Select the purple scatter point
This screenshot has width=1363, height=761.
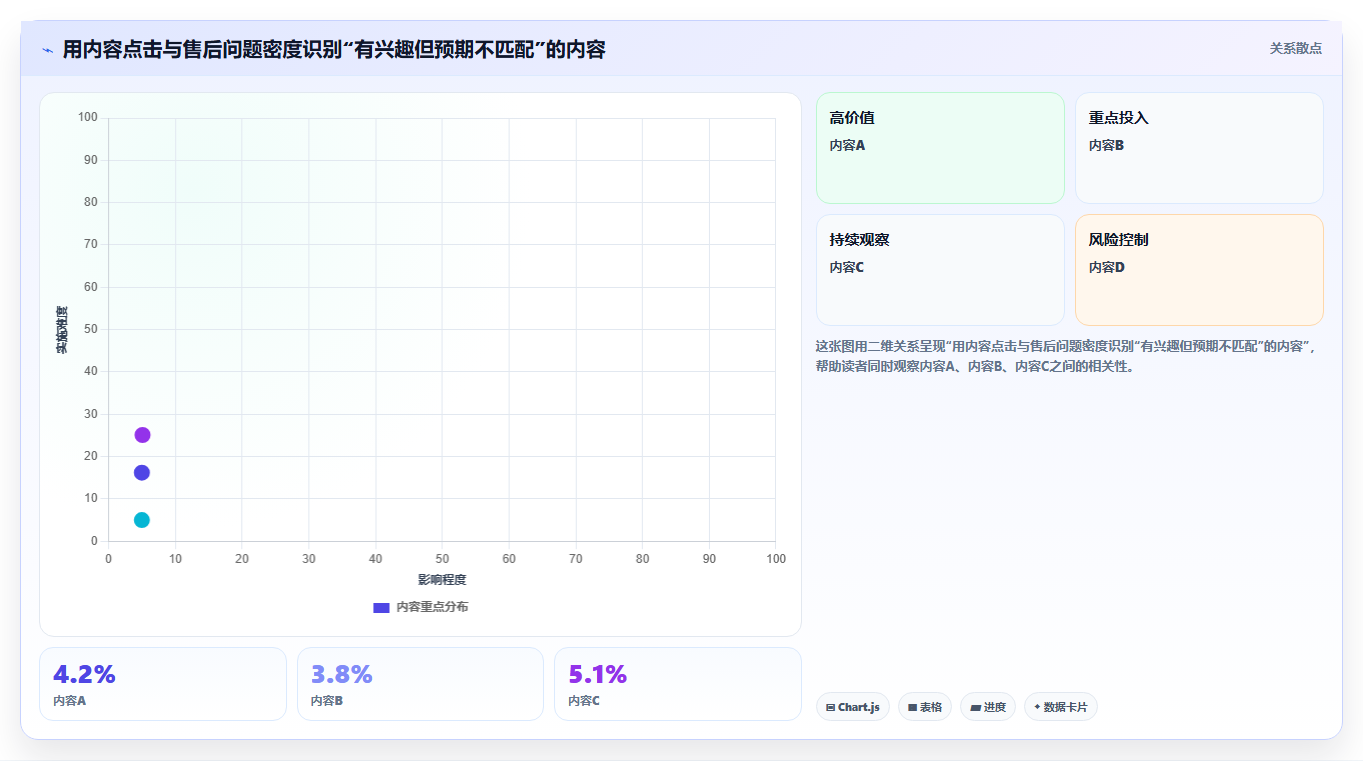142,435
